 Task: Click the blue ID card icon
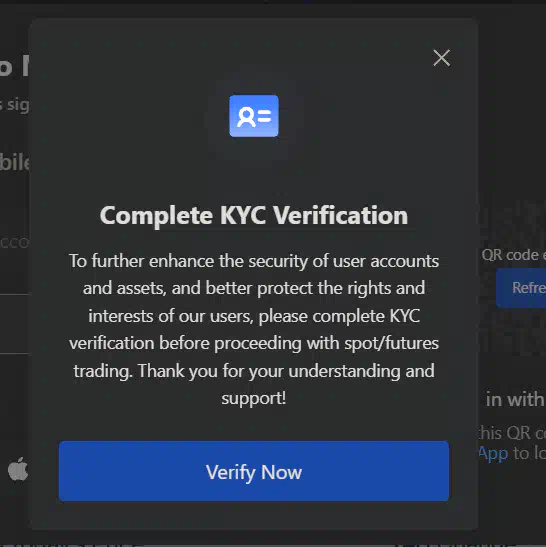click(x=254, y=116)
